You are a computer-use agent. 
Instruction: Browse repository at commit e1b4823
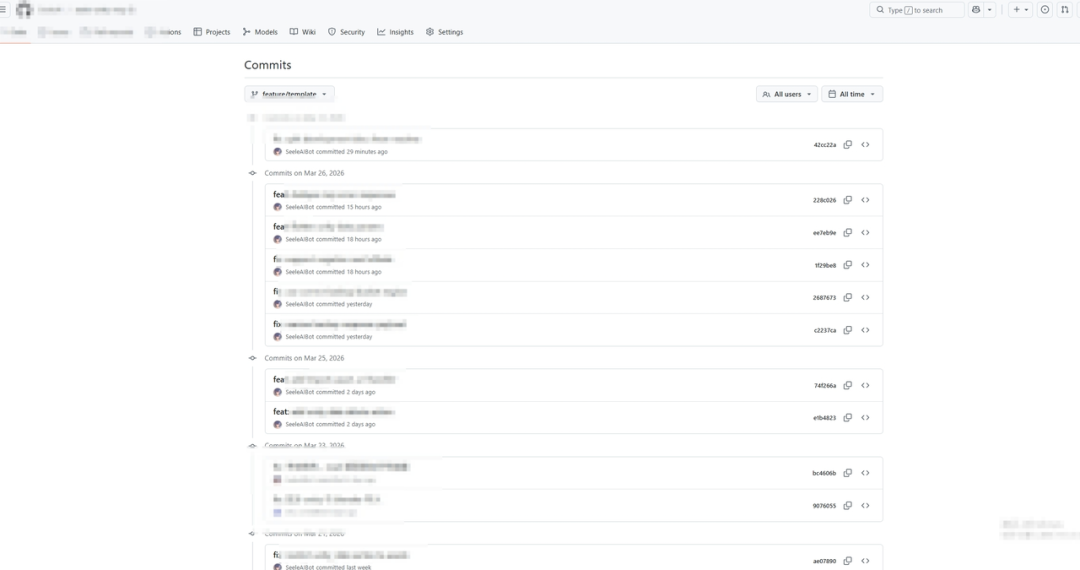(865, 418)
